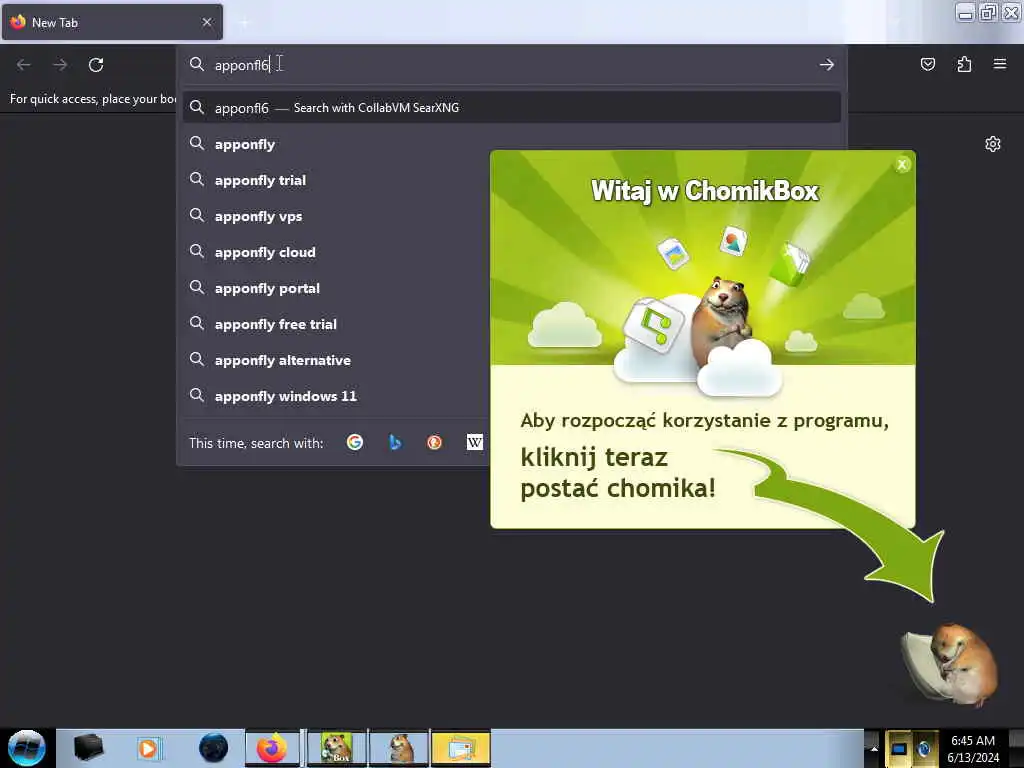Reload the page with the refresh icon

[x=96, y=65]
